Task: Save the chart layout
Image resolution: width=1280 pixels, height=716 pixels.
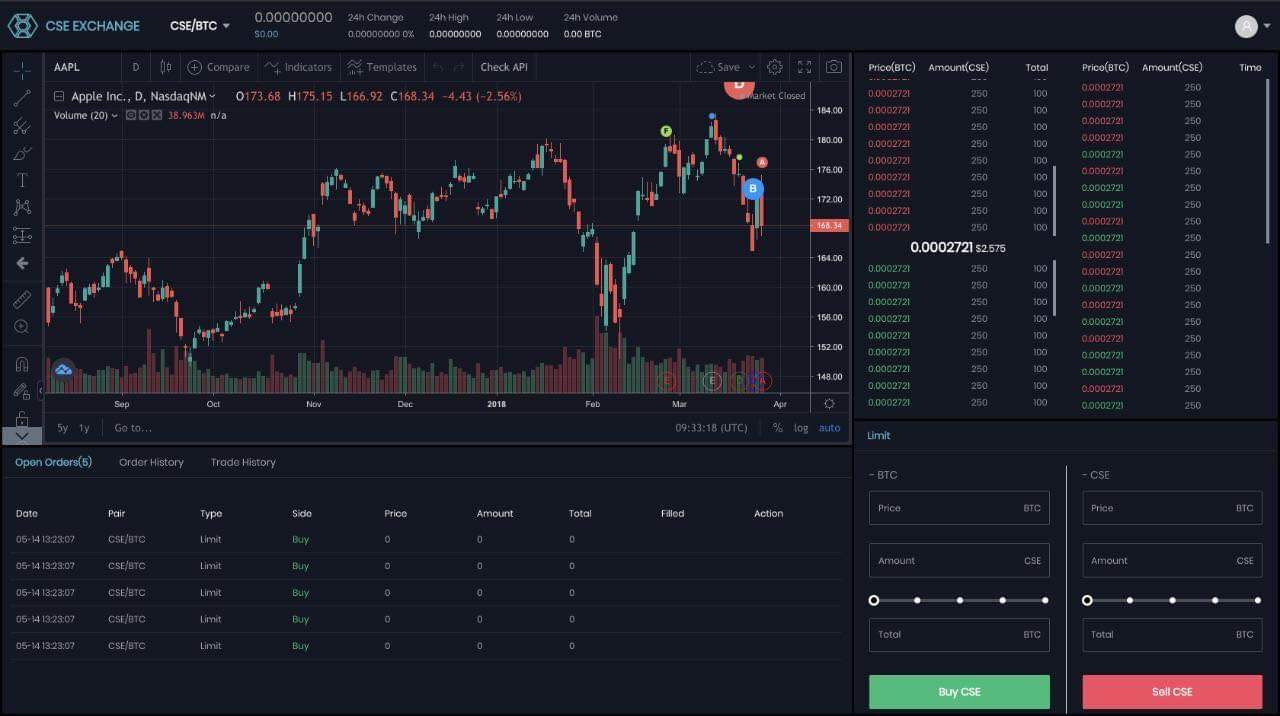Action: point(719,67)
